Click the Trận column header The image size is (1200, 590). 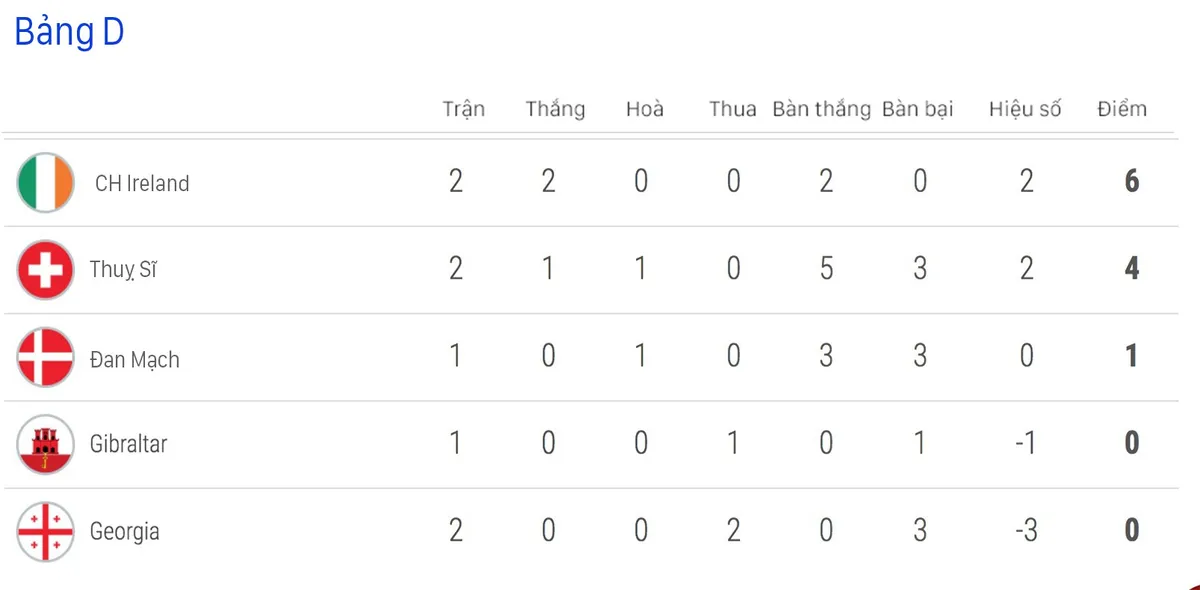click(x=464, y=109)
